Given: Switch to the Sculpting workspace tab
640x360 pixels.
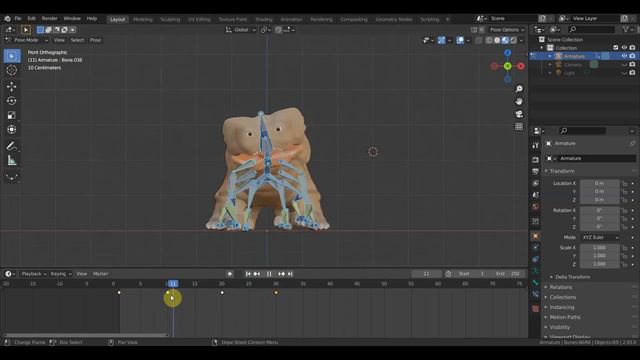Looking at the screenshot, I should [x=170, y=19].
